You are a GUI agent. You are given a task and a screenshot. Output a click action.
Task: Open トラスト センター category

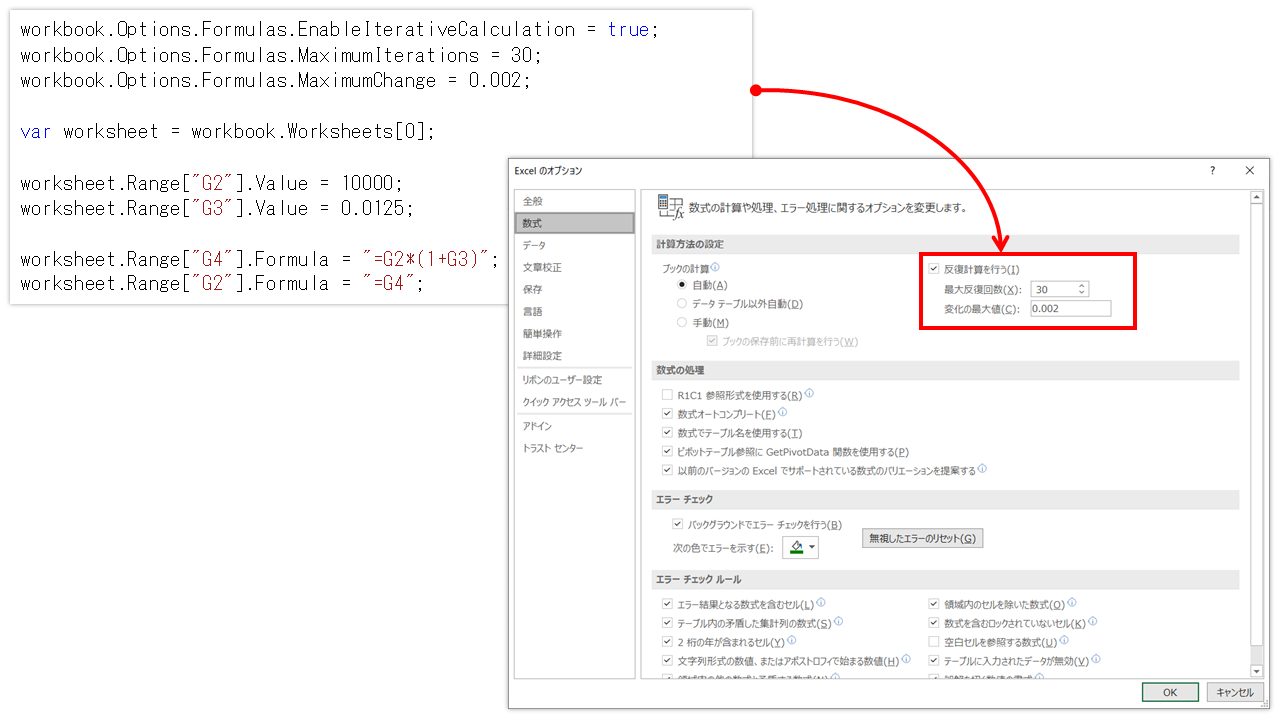pyautogui.click(x=575, y=448)
